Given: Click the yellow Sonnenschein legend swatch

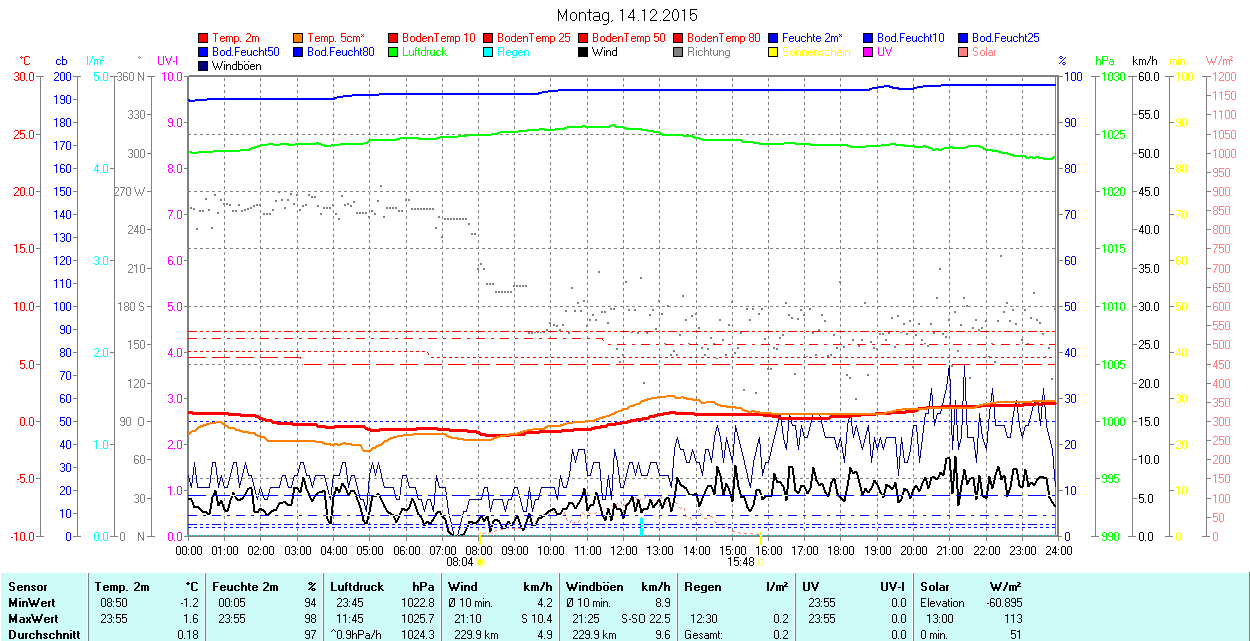Looking at the screenshot, I should coord(774,52).
